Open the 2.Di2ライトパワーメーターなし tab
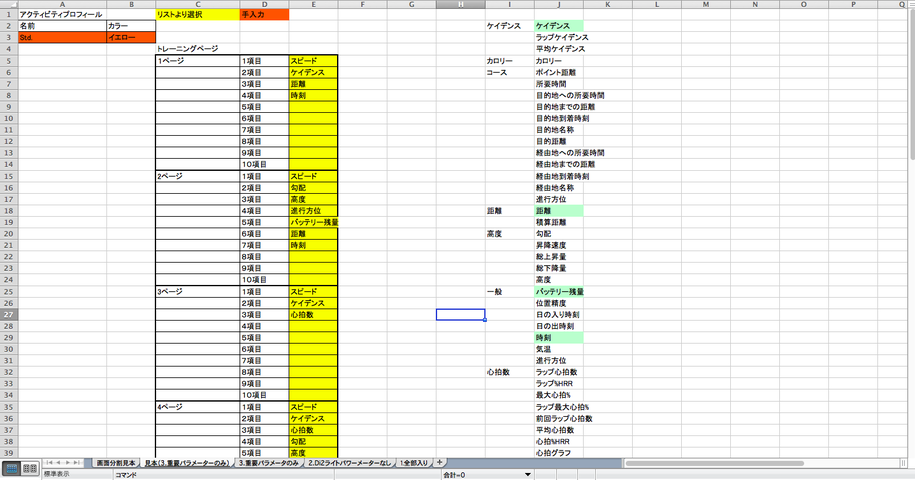Image resolution: width=915 pixels, height=480 pixels. 349,463
